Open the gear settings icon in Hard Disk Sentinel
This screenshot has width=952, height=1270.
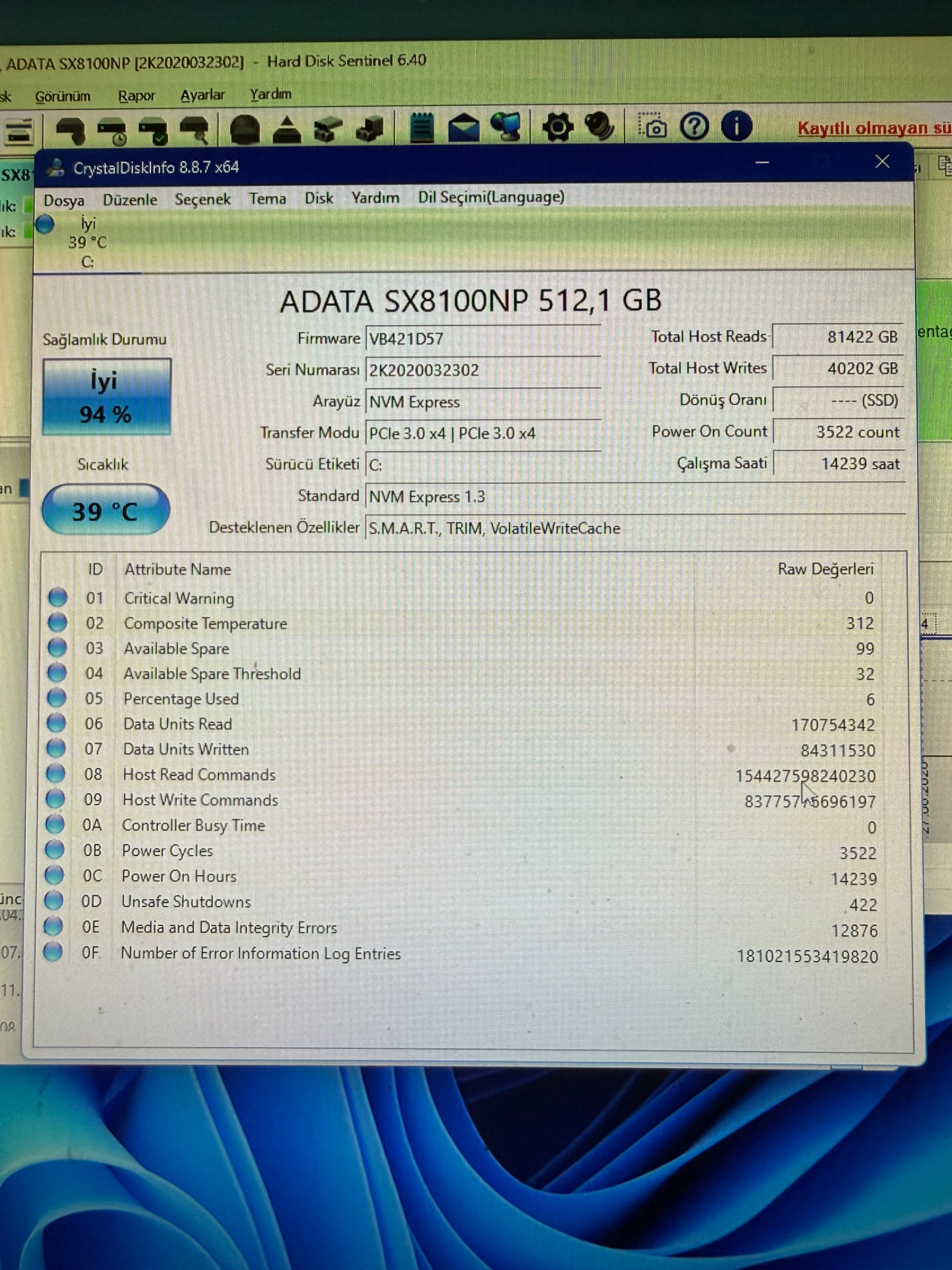point(558,127)
